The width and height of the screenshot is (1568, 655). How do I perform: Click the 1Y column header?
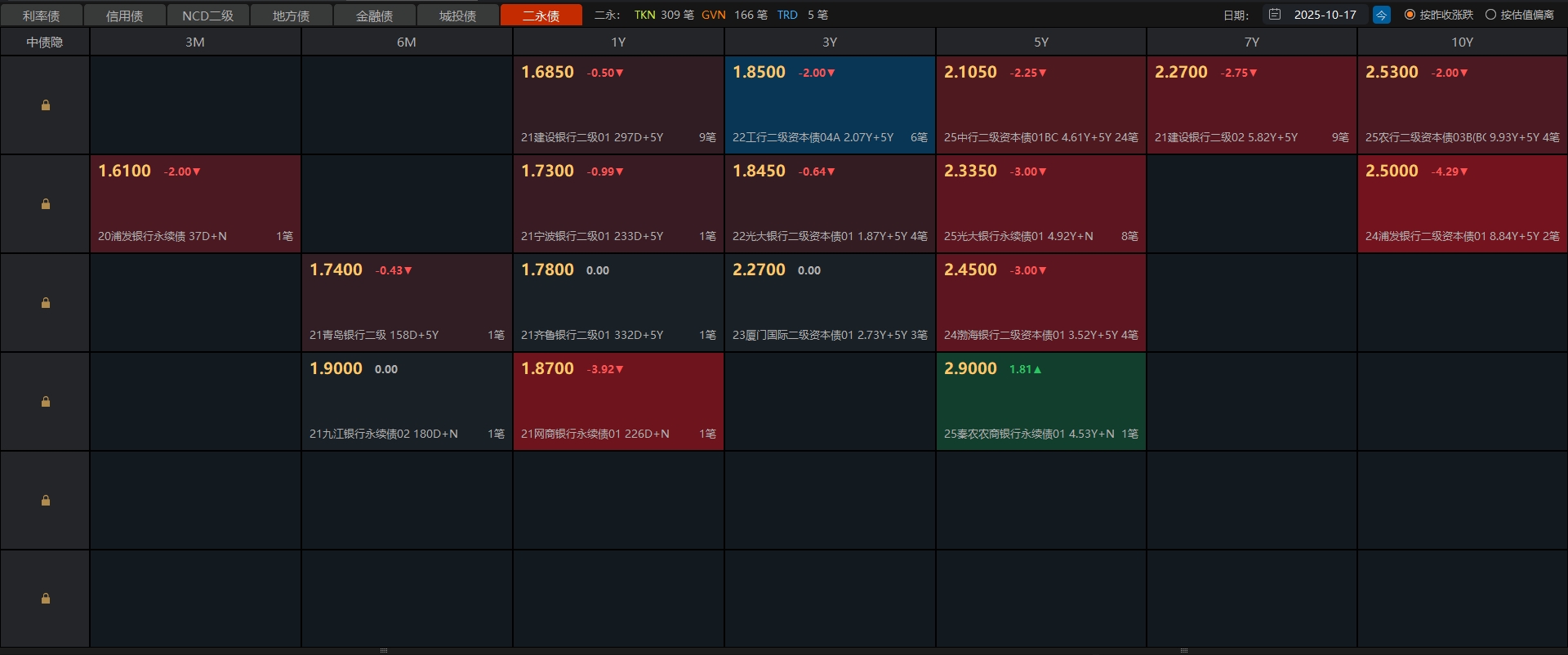tap(618, 42)
